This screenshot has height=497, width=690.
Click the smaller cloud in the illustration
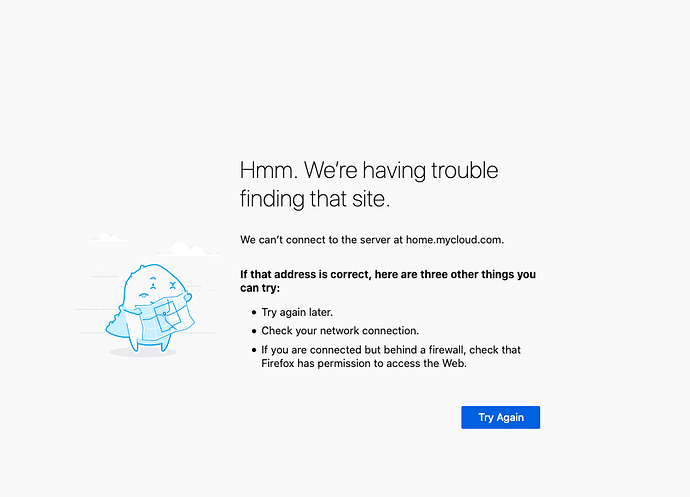coord(109,237)
